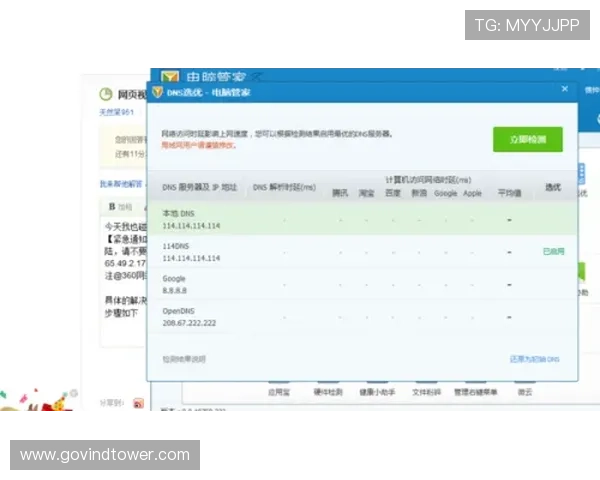Click the clock icon beside 网页 heading
Viewport: 600px width, 480px height.
pyautogui.click(x=106, y=94)
